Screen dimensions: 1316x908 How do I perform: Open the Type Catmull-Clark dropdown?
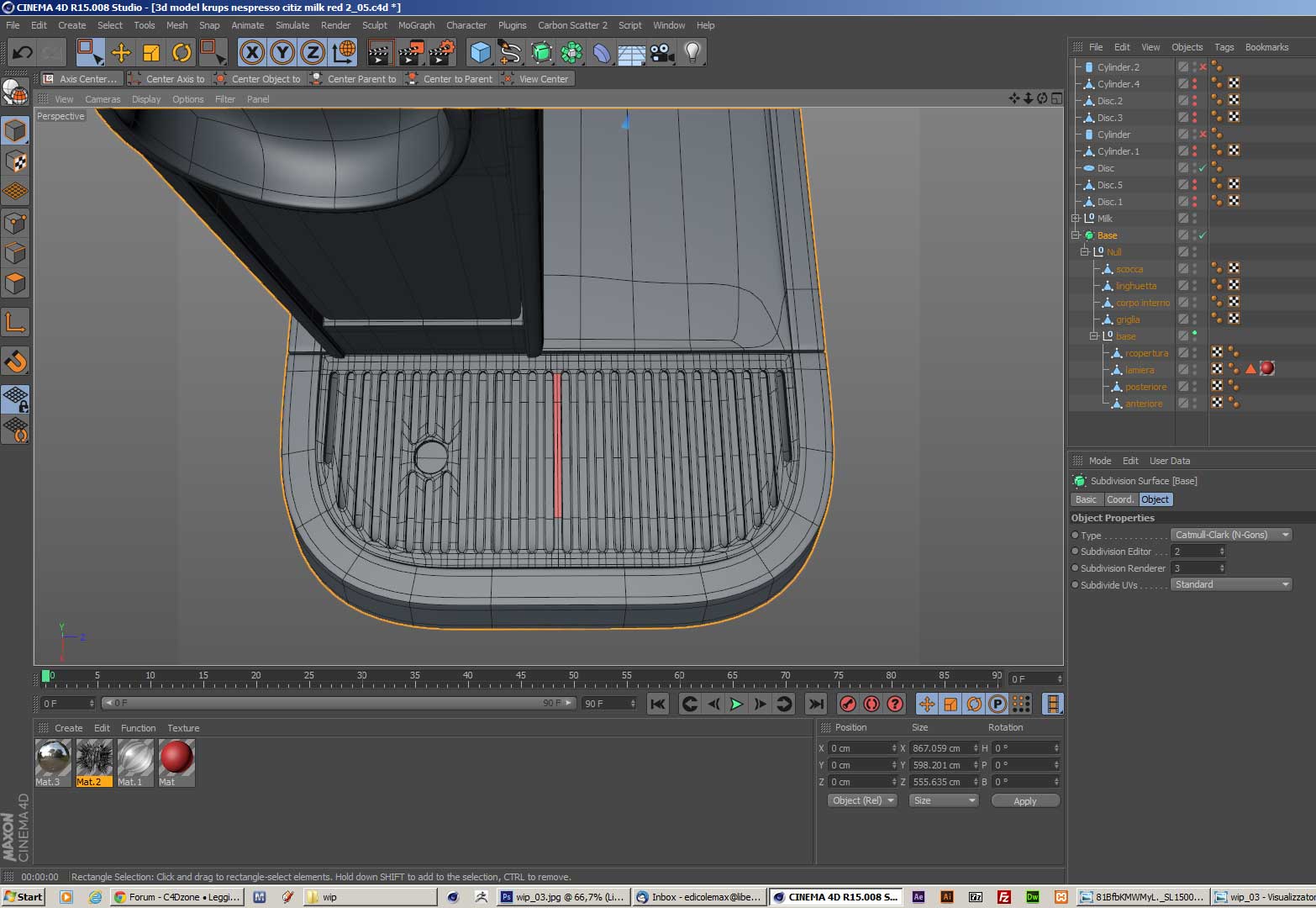1231,535
